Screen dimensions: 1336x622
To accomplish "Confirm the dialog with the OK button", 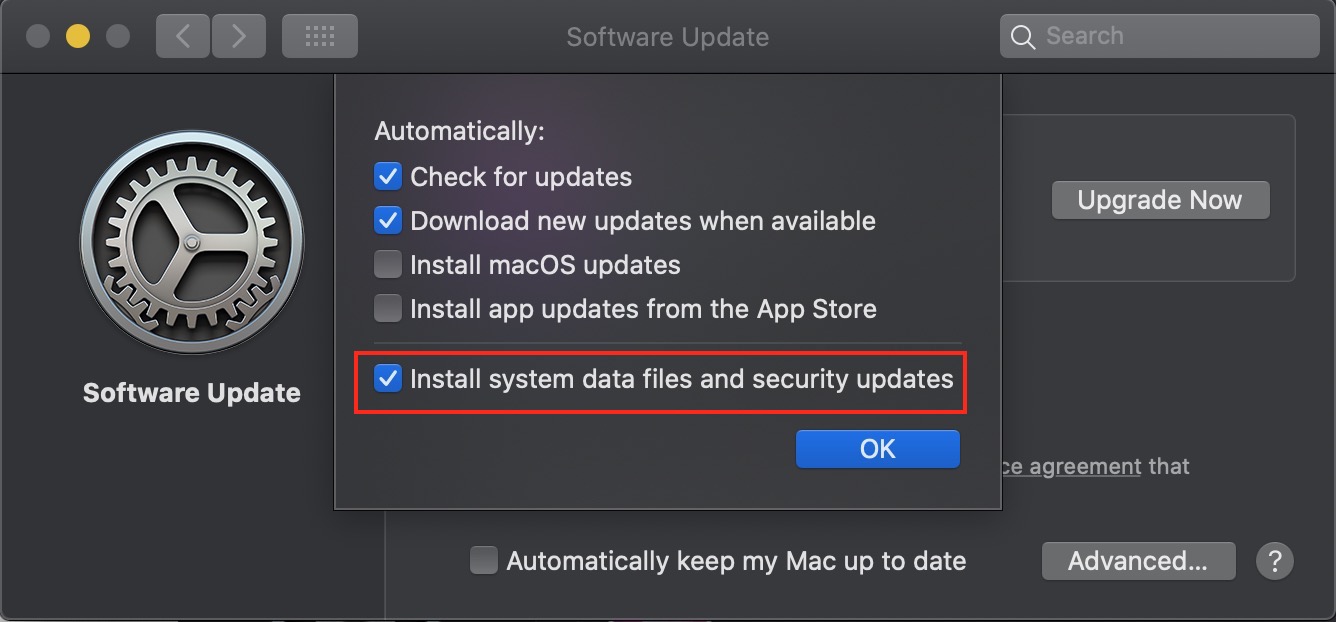I will click(x=878, y=449).
